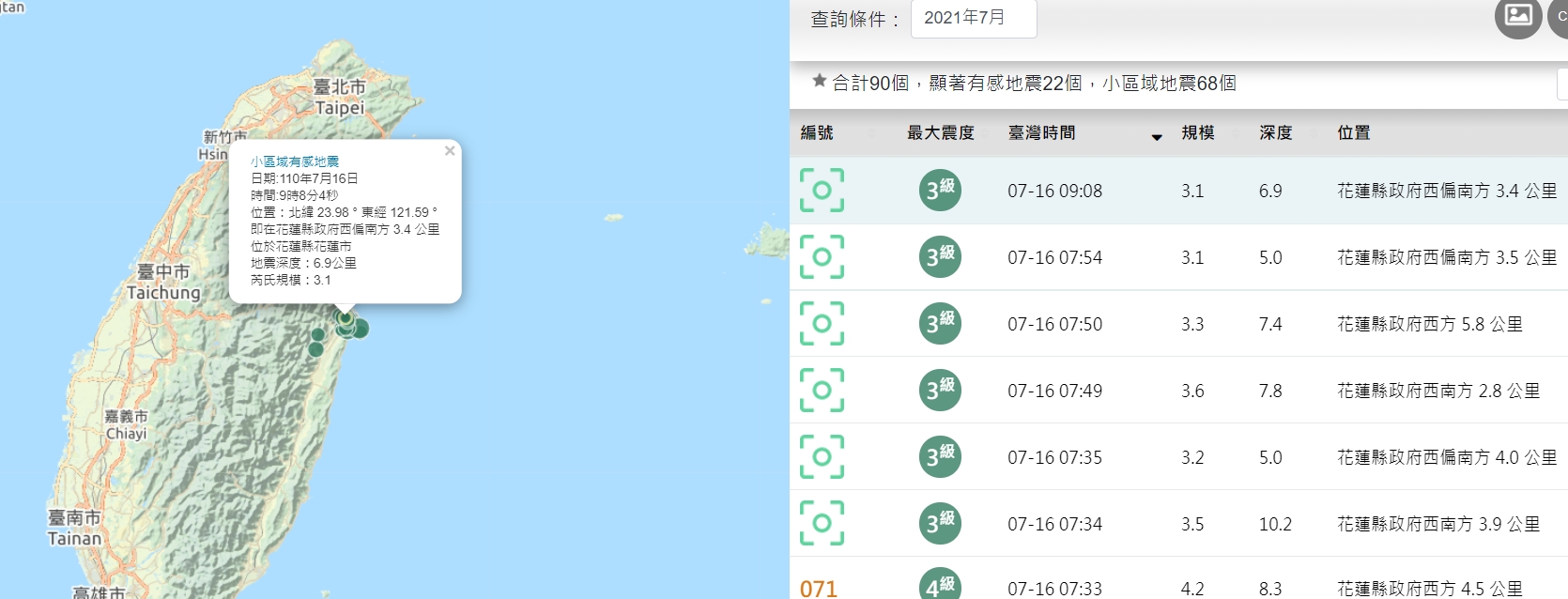The width and height of the screenshot is (1568, 599).
Task: Click the image export round icon
Action: click(1518, 15)
